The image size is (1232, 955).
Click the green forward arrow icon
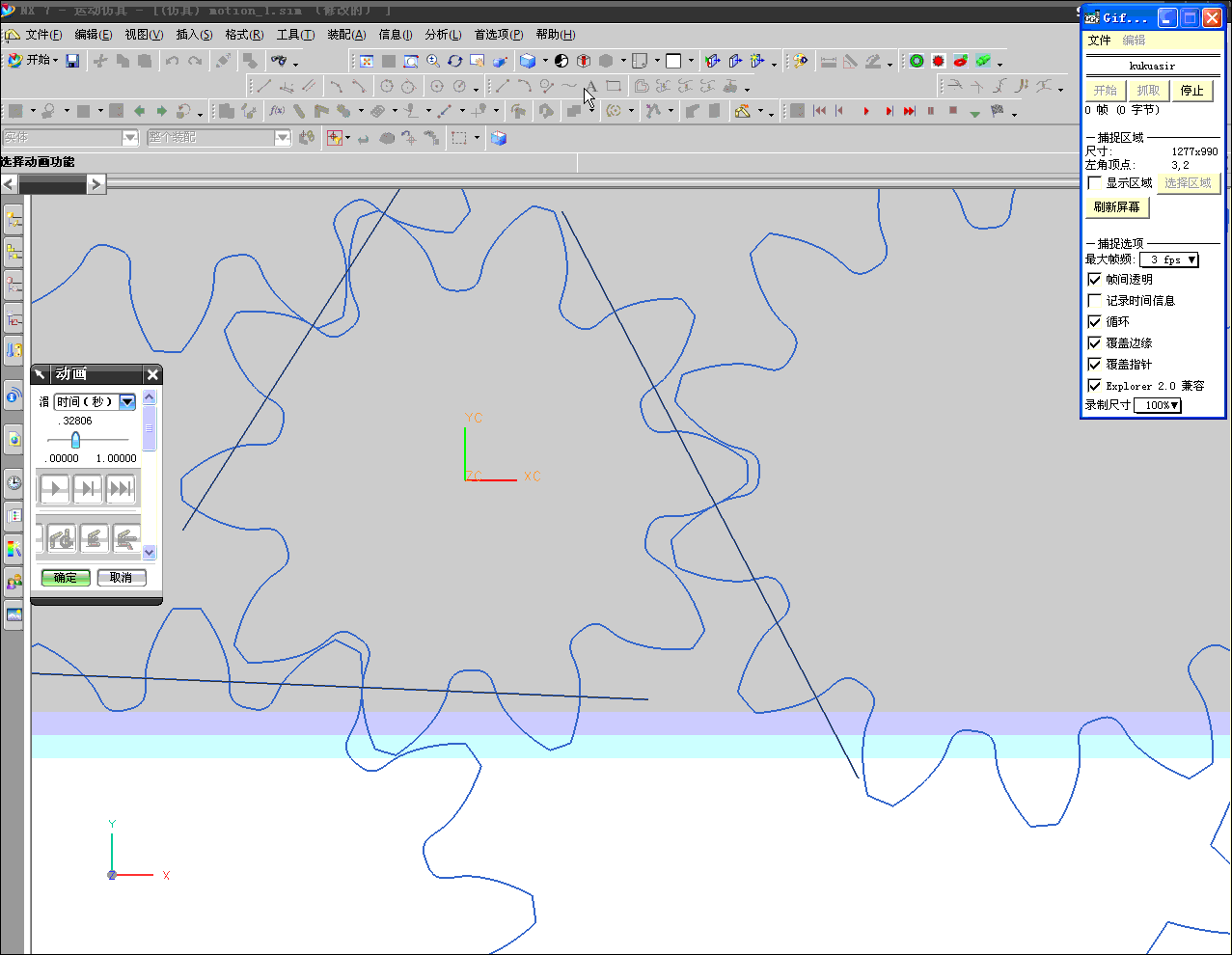pyautogui.click(x=161, y=111)
